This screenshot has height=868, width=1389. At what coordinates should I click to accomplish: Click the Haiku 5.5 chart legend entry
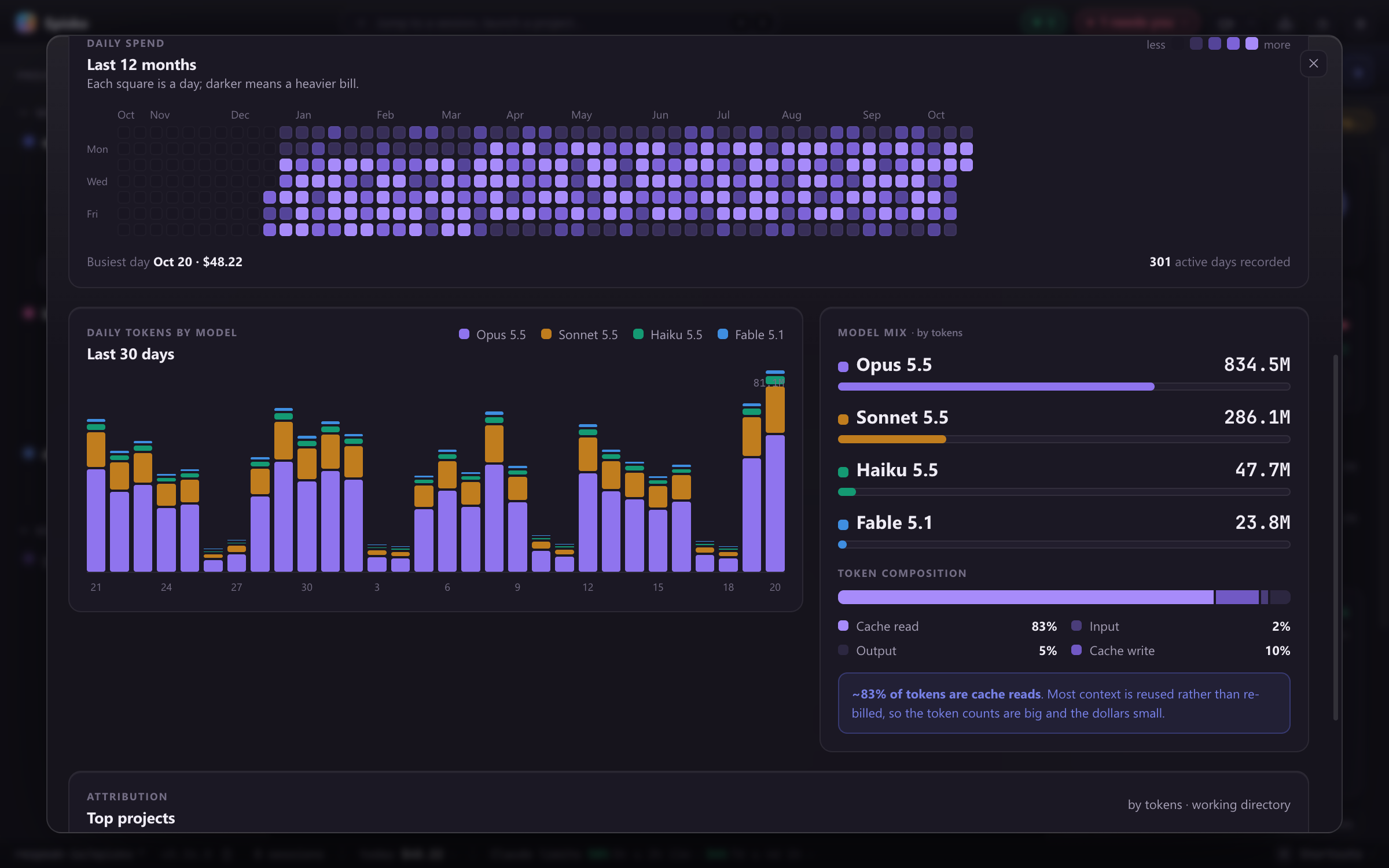tap(668, 334)
